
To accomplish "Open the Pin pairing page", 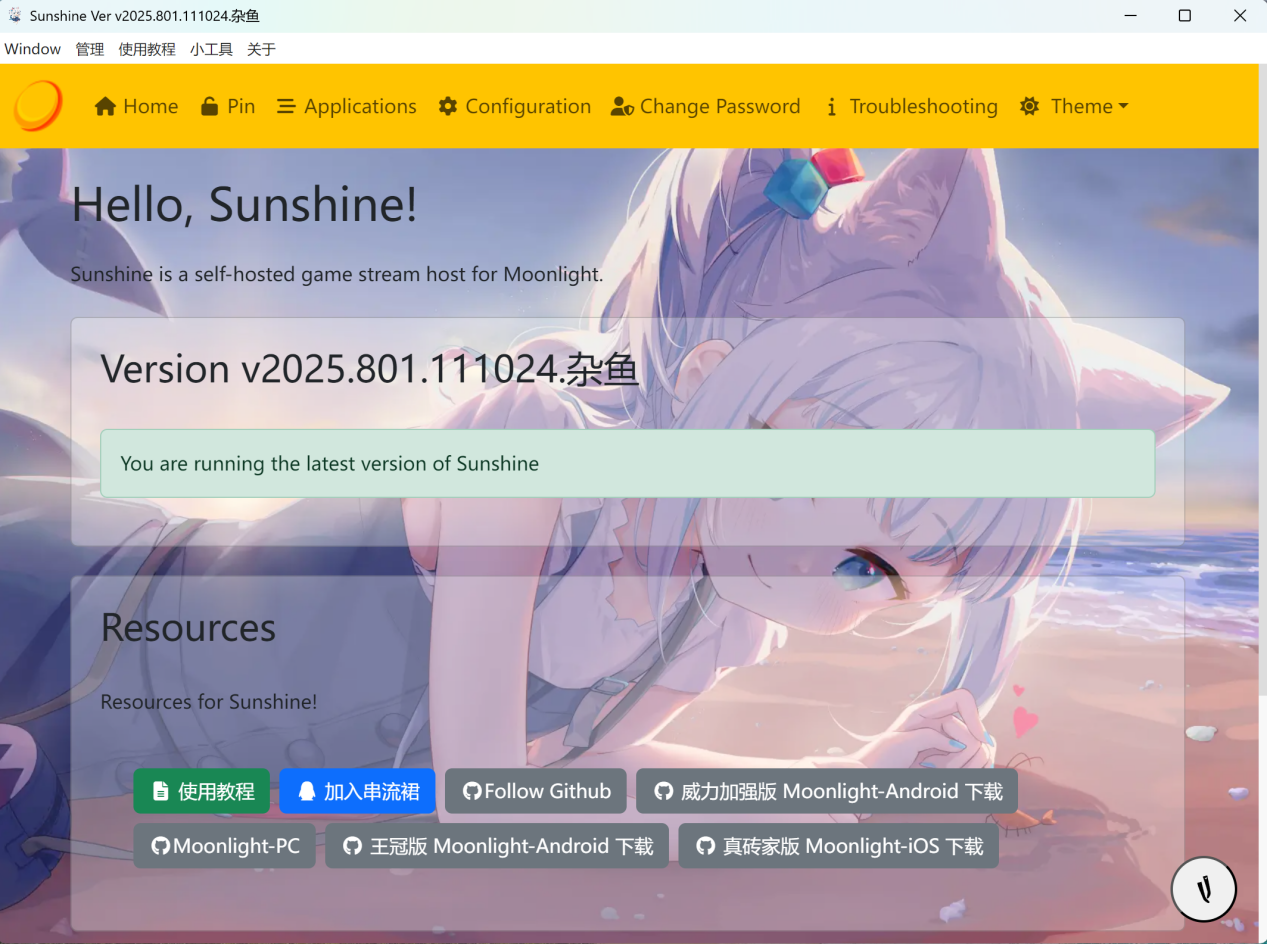I will pos(228,106).
